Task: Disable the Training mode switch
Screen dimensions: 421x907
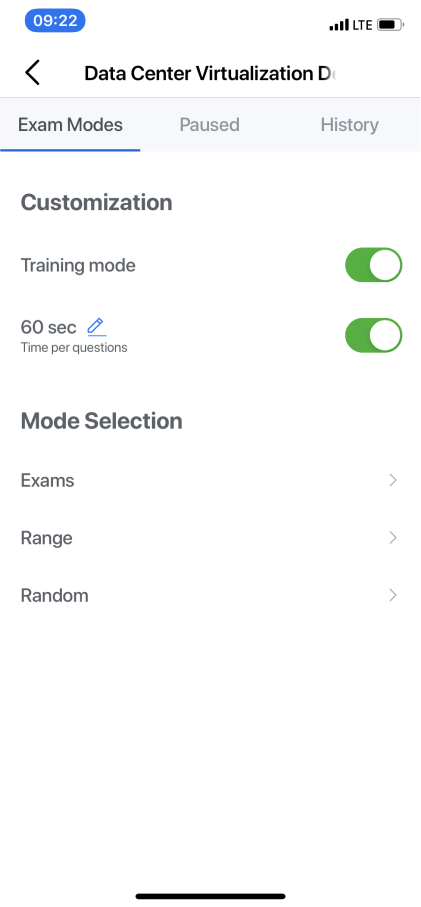Action: point(374,265)
